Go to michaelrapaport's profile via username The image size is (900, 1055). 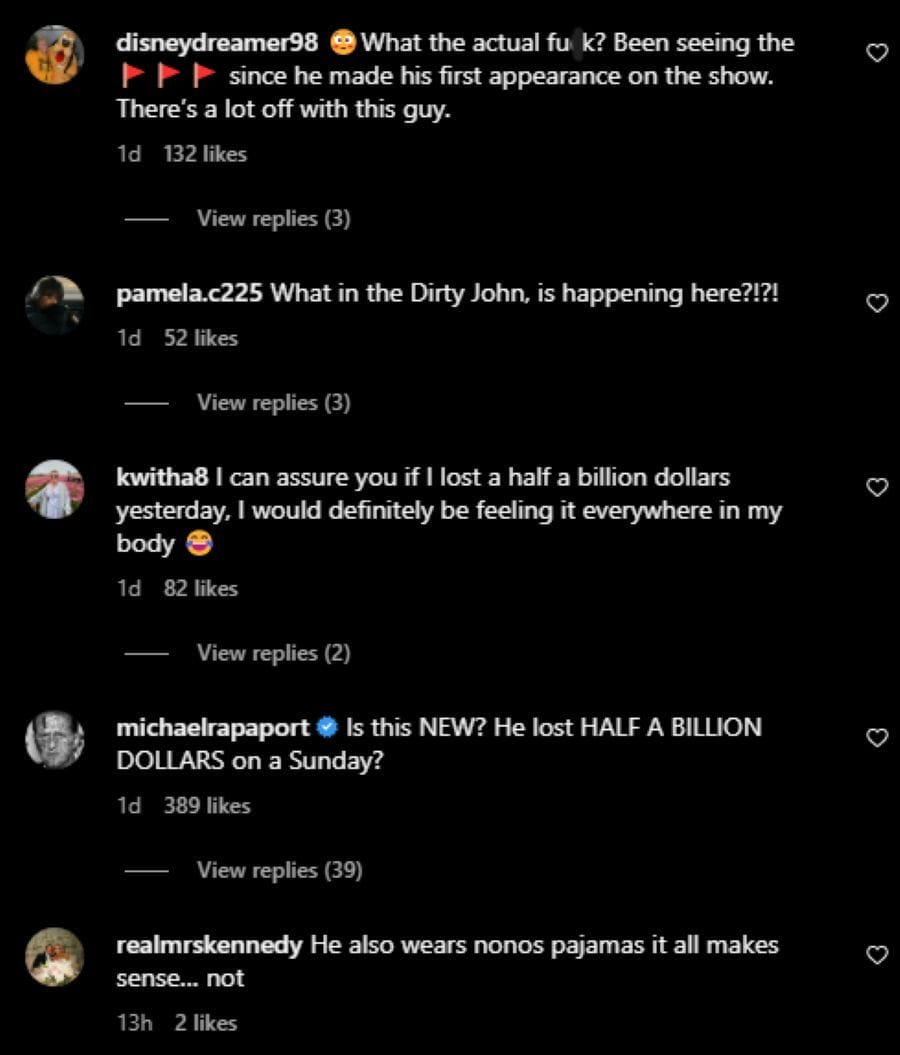tap(213, 727)
